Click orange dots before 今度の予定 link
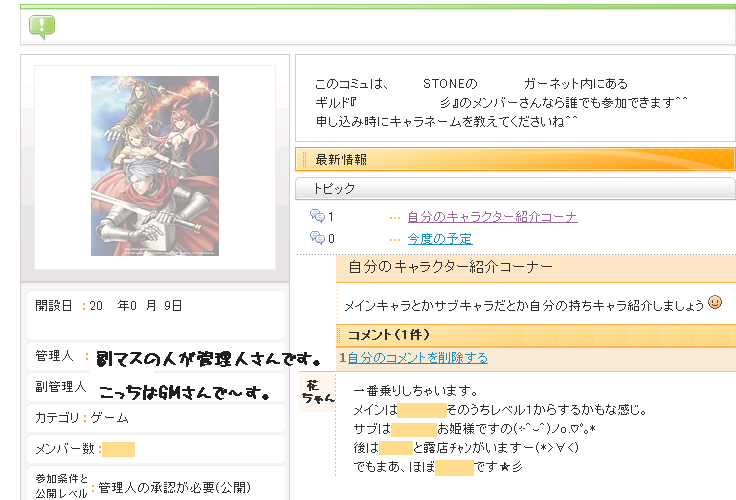 pos(395,239)
